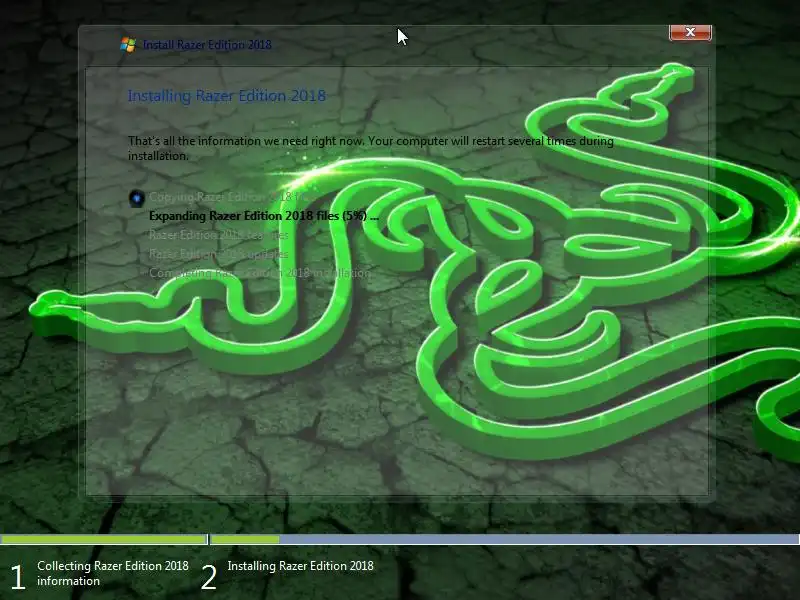Click the Windows flag icon in title bar
Viewport: 800px width, 600px height.
coord(128,44)
